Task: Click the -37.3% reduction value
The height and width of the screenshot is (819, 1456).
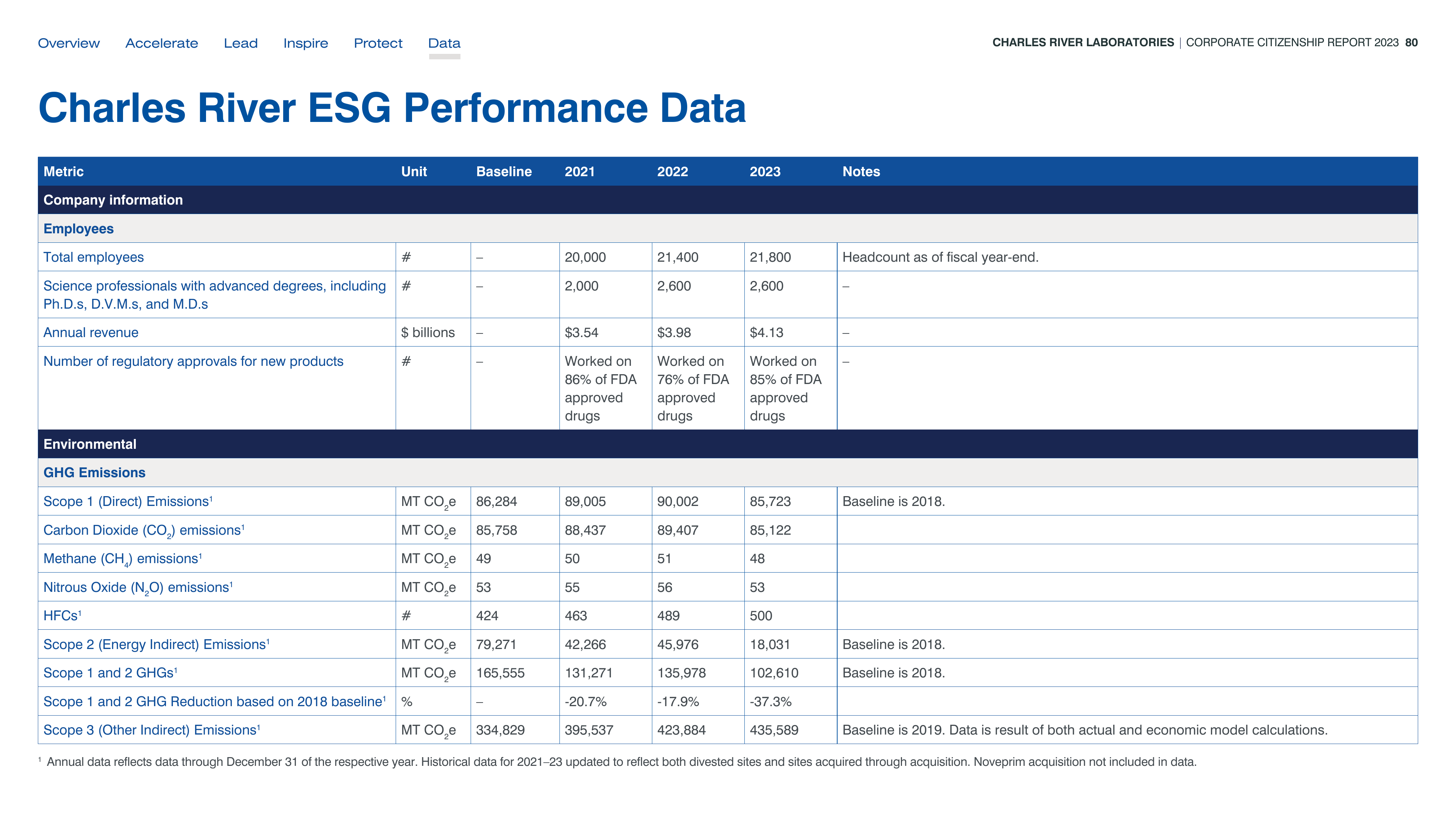Action: pyautogui.click(x=770, y=701)
